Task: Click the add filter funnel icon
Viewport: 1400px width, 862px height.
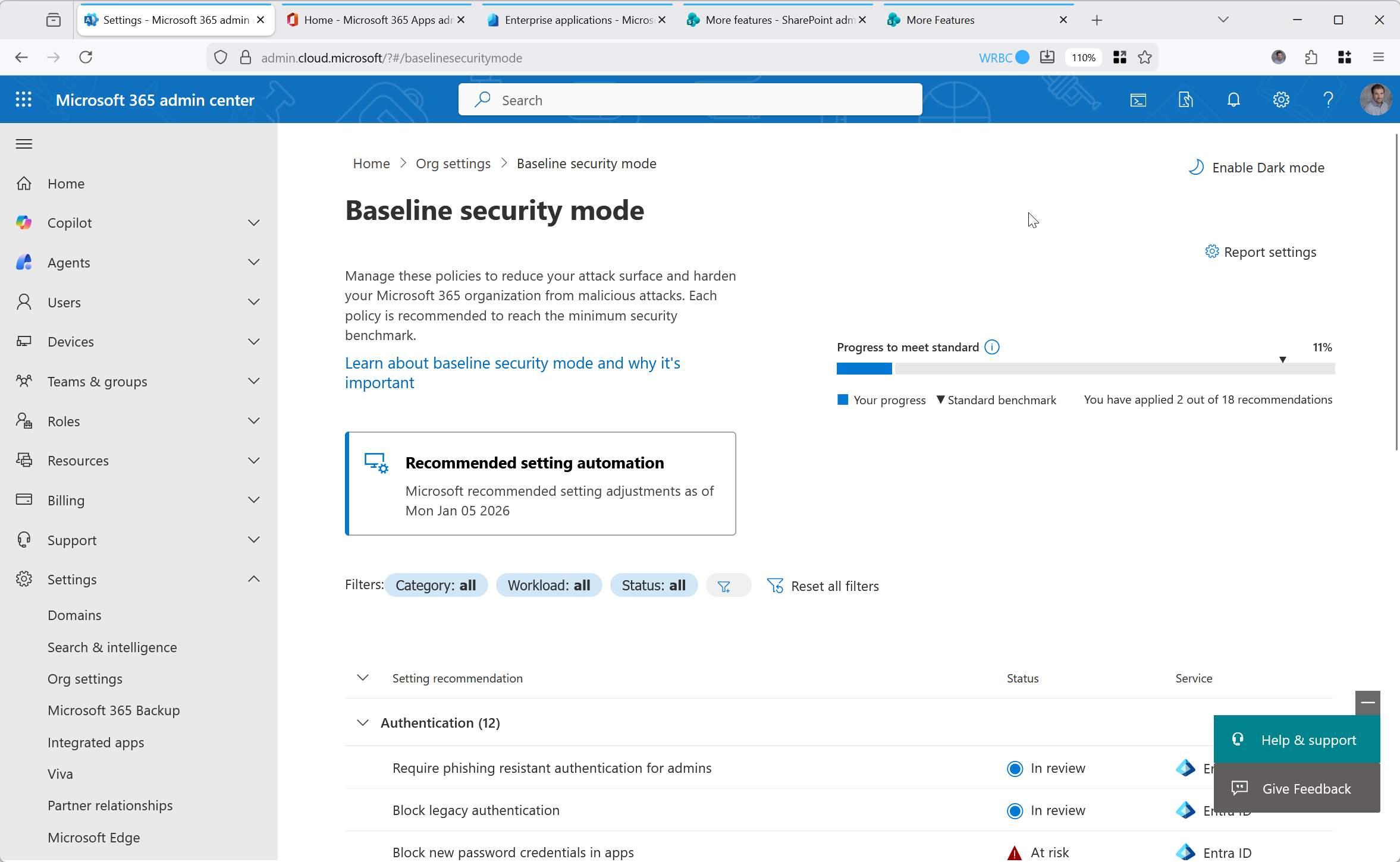Action: coord(724,586)
